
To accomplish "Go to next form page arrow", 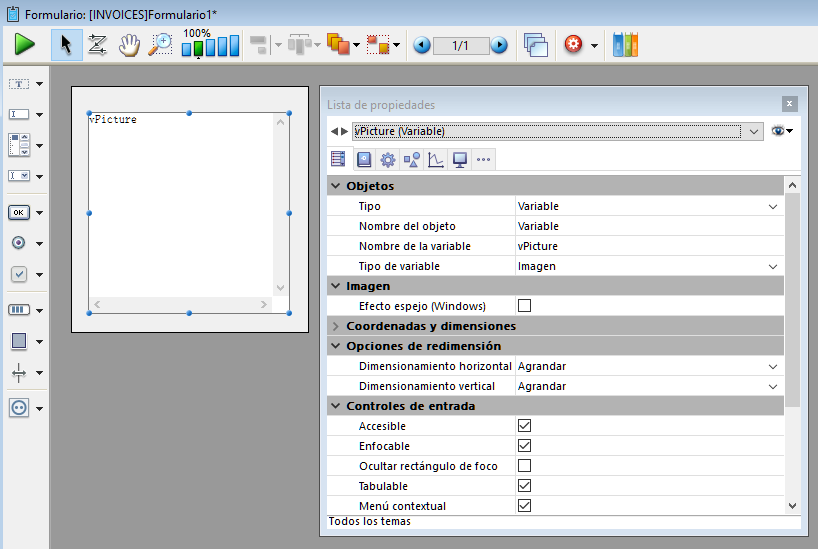I will tap(498, 45).
